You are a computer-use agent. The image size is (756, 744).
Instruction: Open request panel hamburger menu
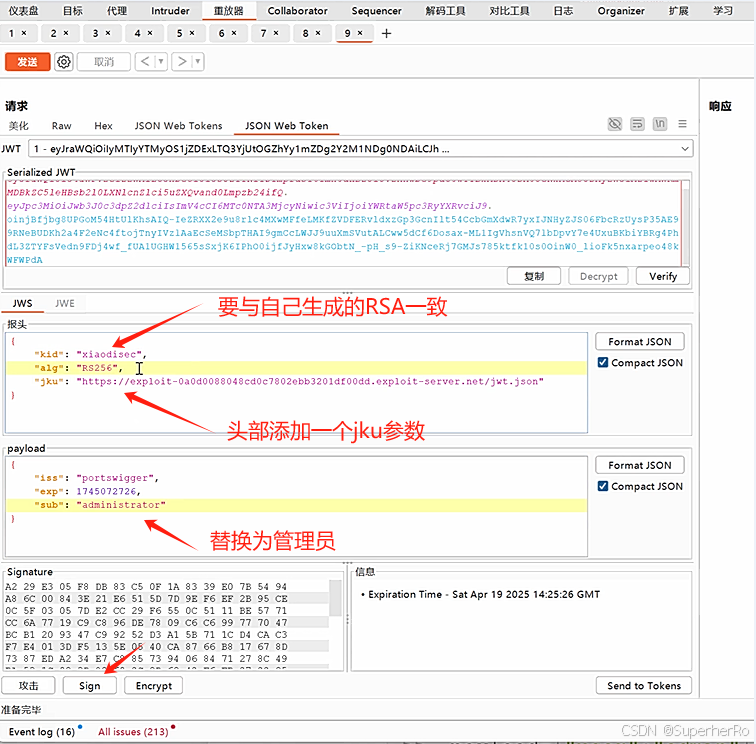[682, 124]
